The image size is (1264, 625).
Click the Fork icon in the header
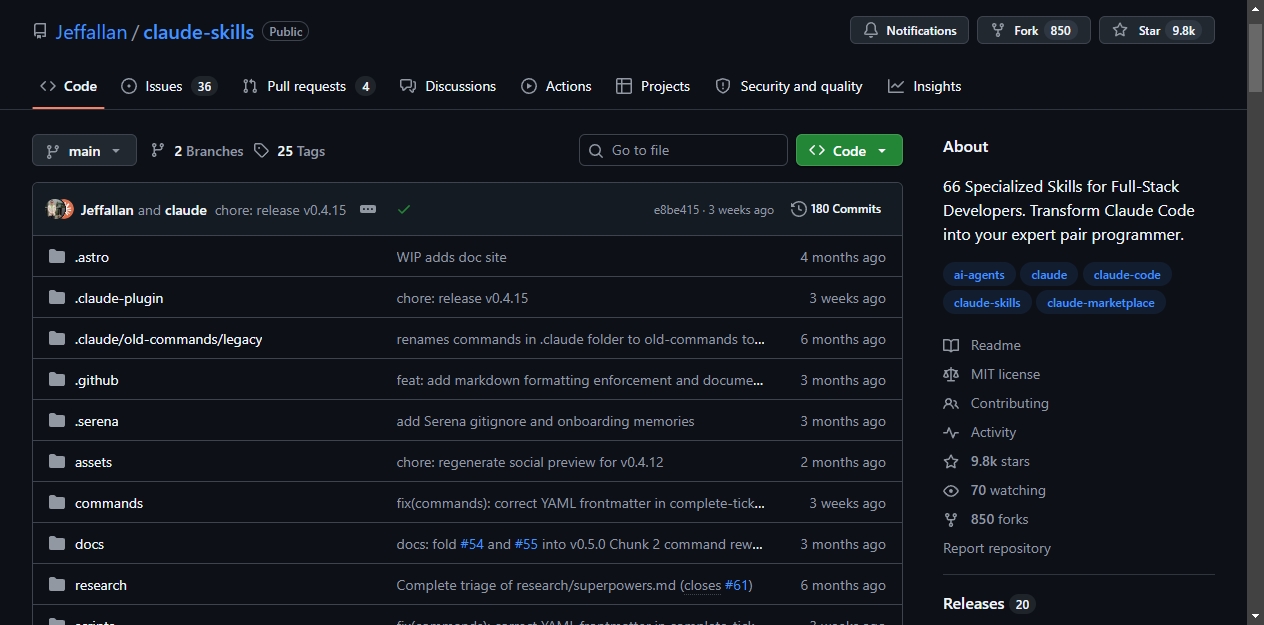[x=997, y=31]
